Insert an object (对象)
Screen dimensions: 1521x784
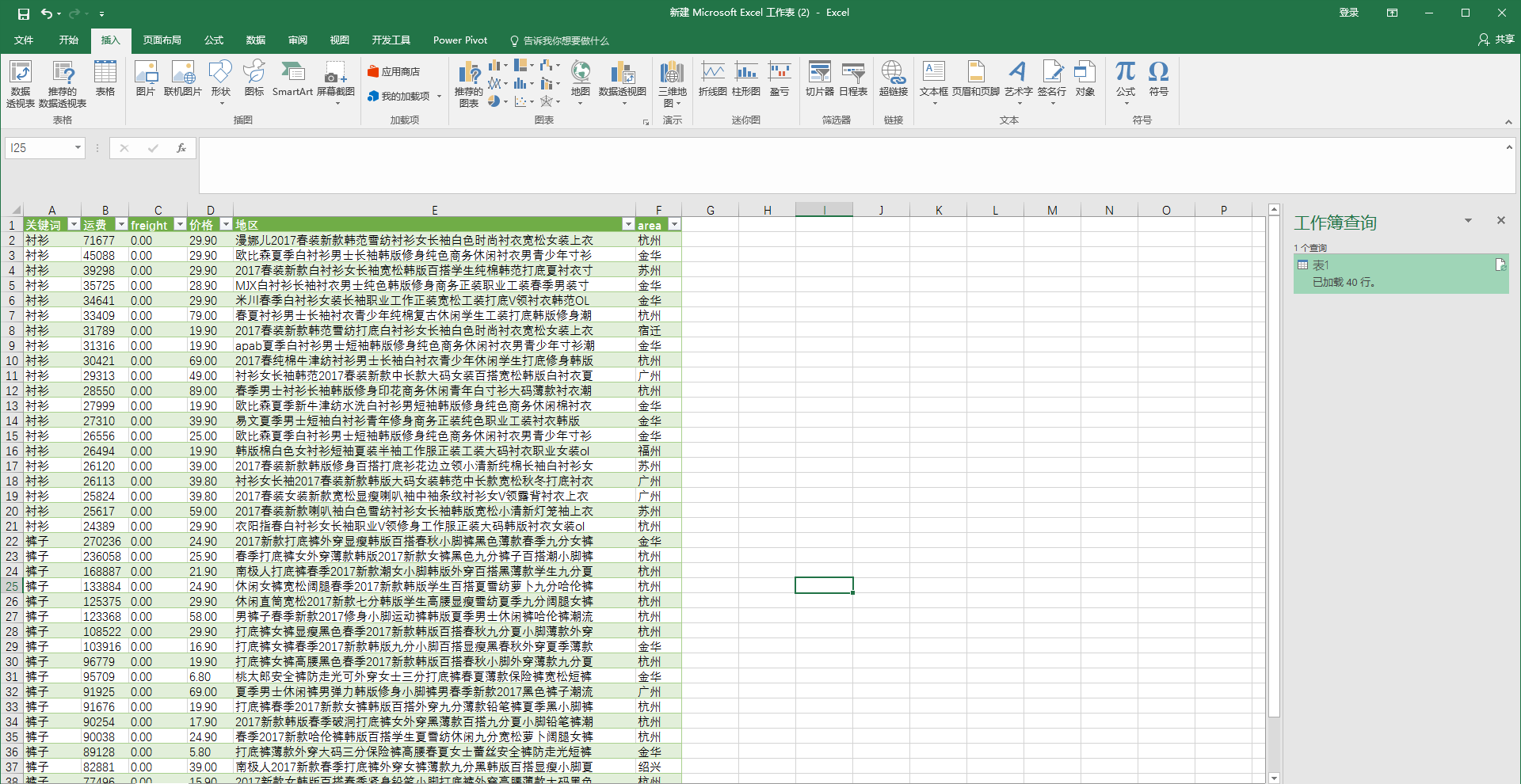[x=1085, y=78]
